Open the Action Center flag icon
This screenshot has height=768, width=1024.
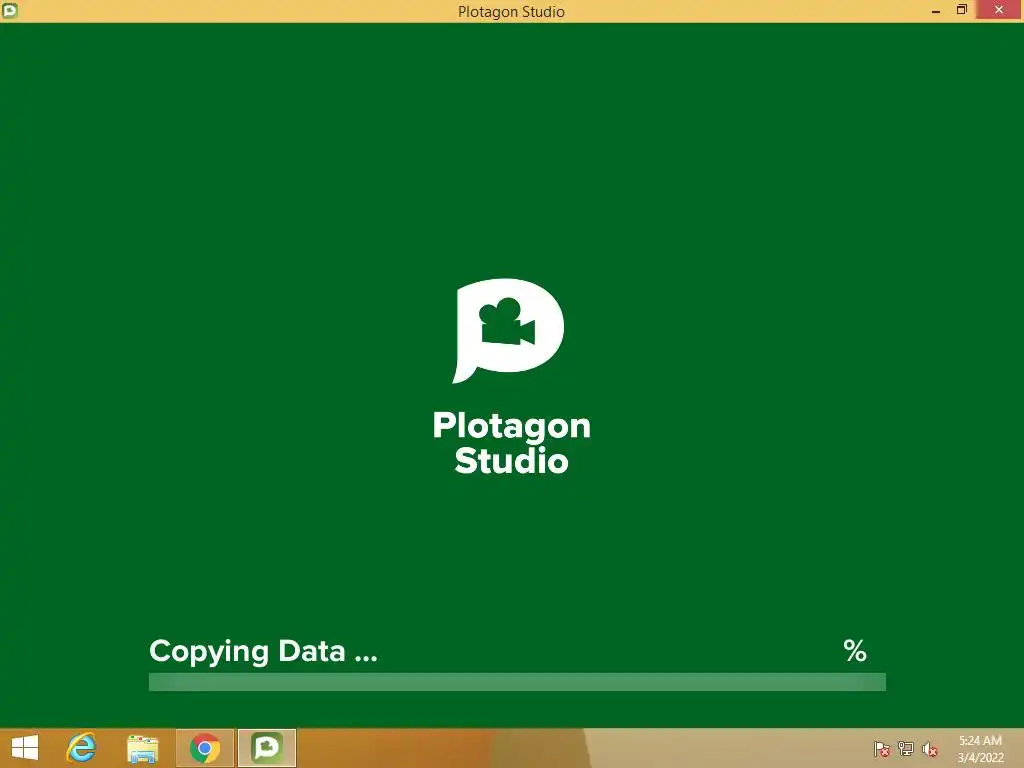(x=881, y=749)
